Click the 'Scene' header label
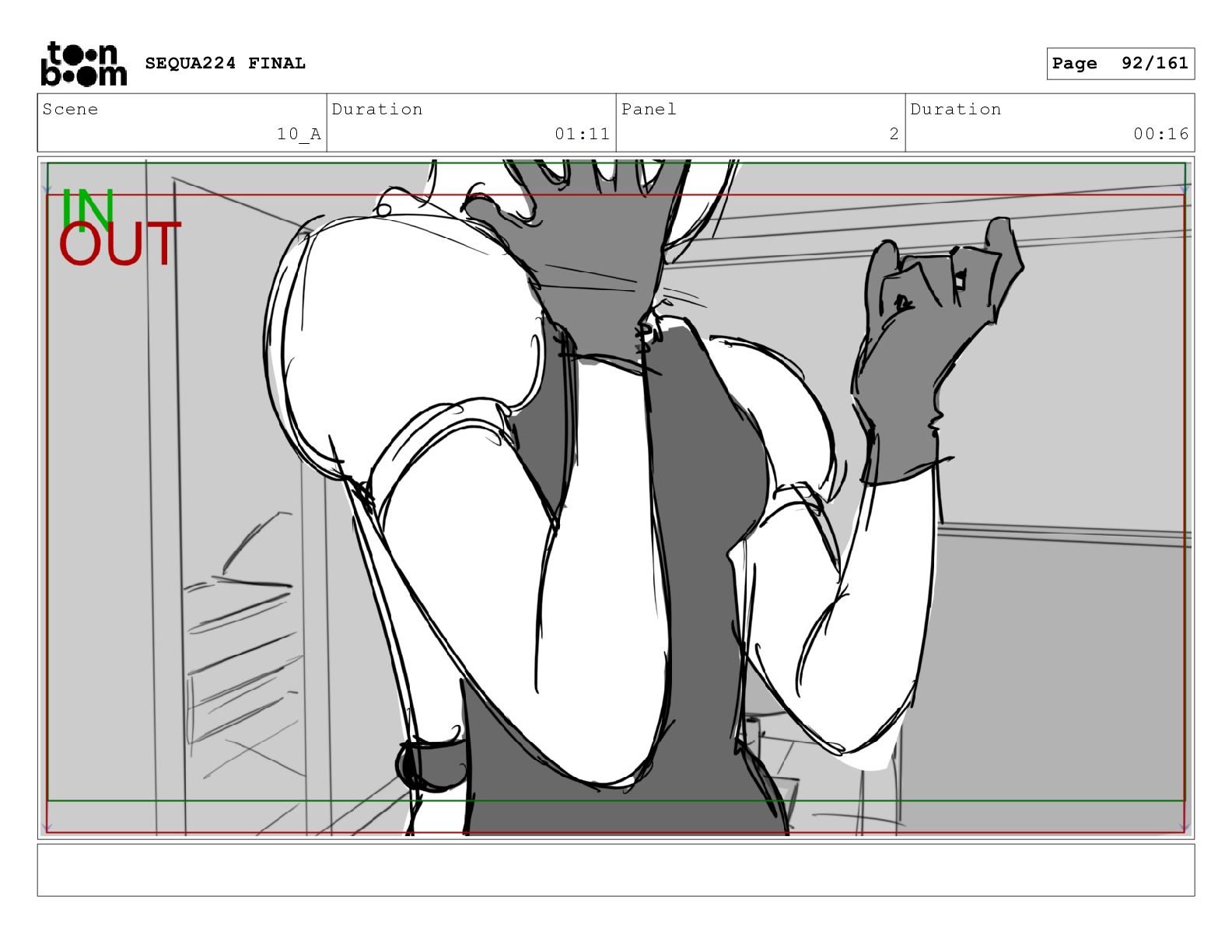Screen dimensions: 1232x952 pyautogui.click(x=71, y=109)
